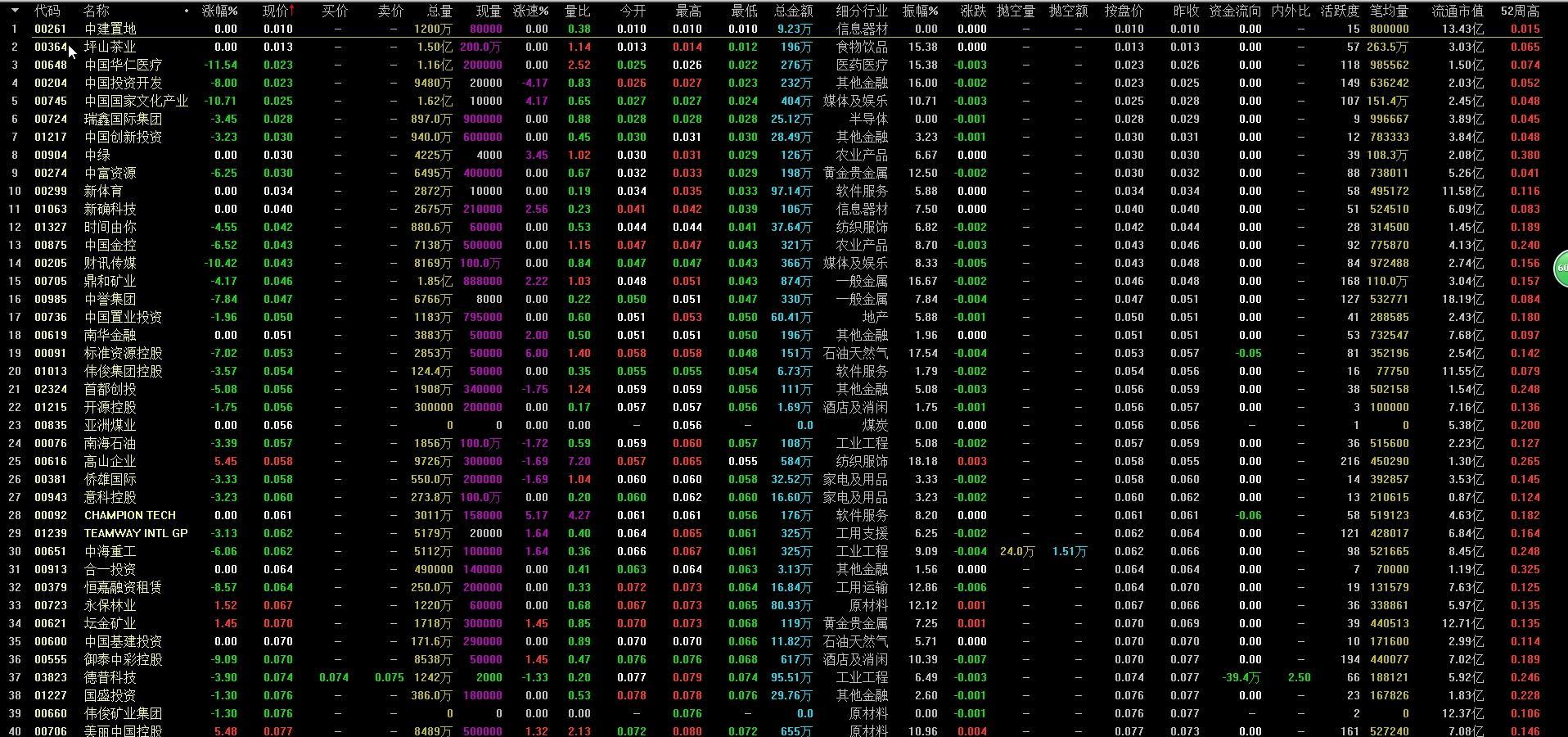Screen dimensions: 1568x737
Task: Select stock row 中国置业投资
Action: (124, 317)
